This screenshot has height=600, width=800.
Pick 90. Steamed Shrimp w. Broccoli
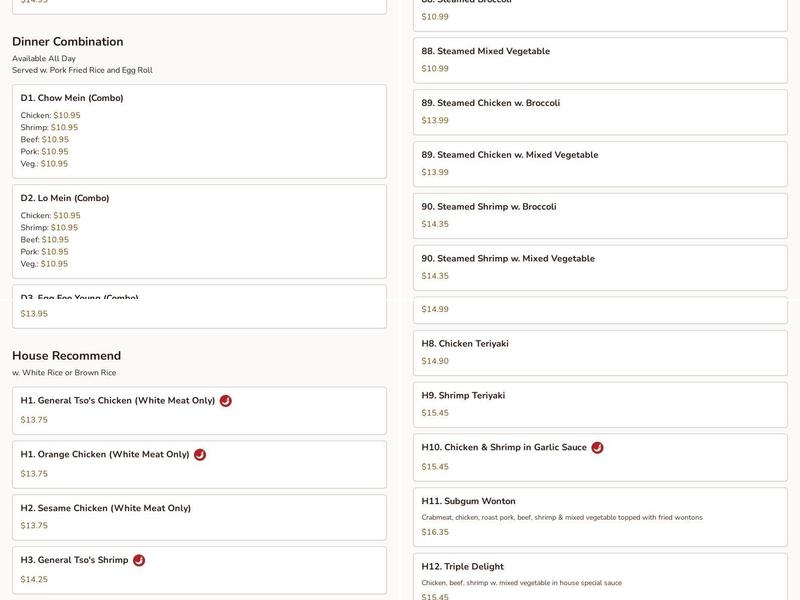(x=600, y=216)
